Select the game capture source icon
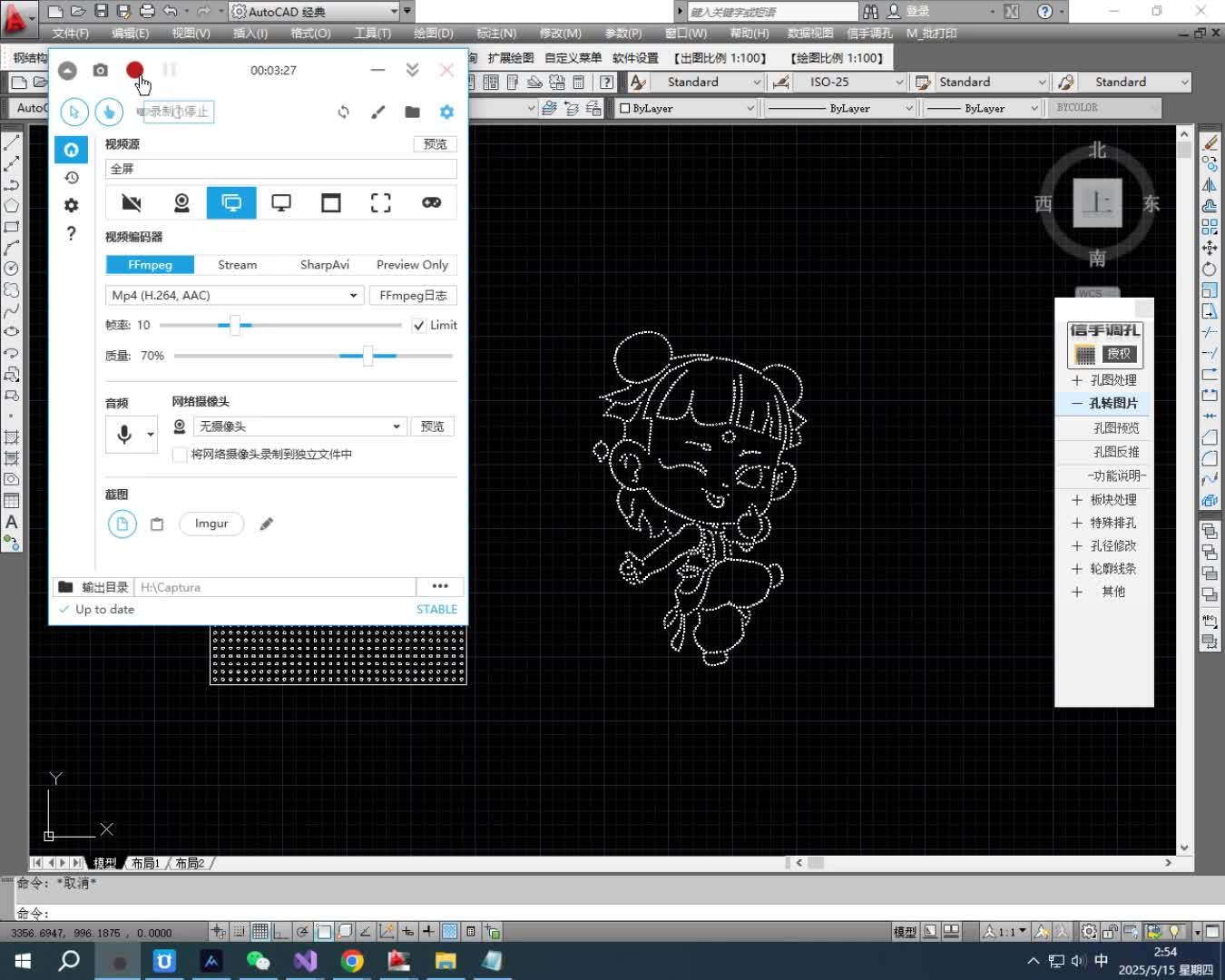Viewport: 1225px width, 980px height. (431, 203)
